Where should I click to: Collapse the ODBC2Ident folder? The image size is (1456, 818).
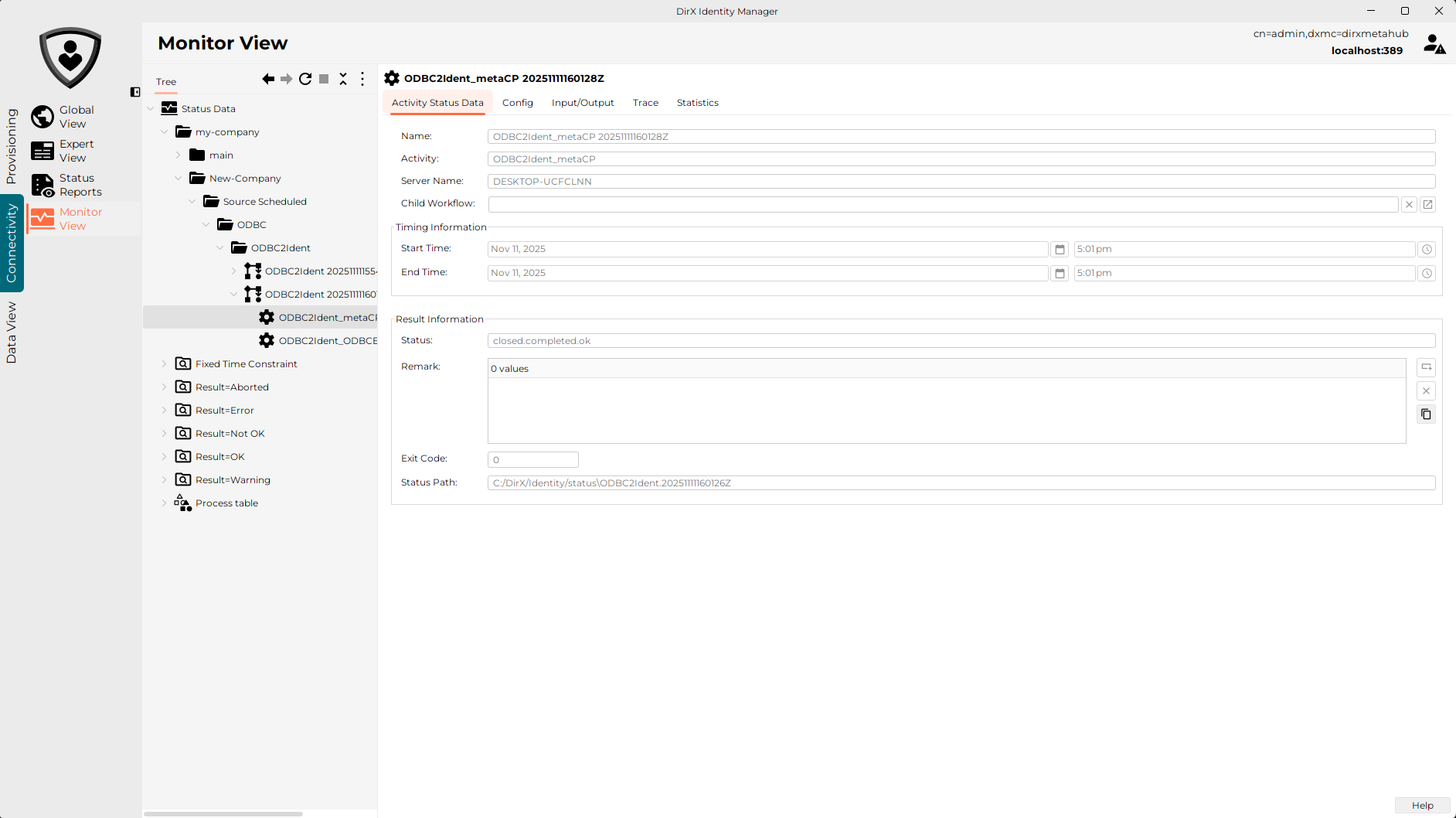pos(219,248)
